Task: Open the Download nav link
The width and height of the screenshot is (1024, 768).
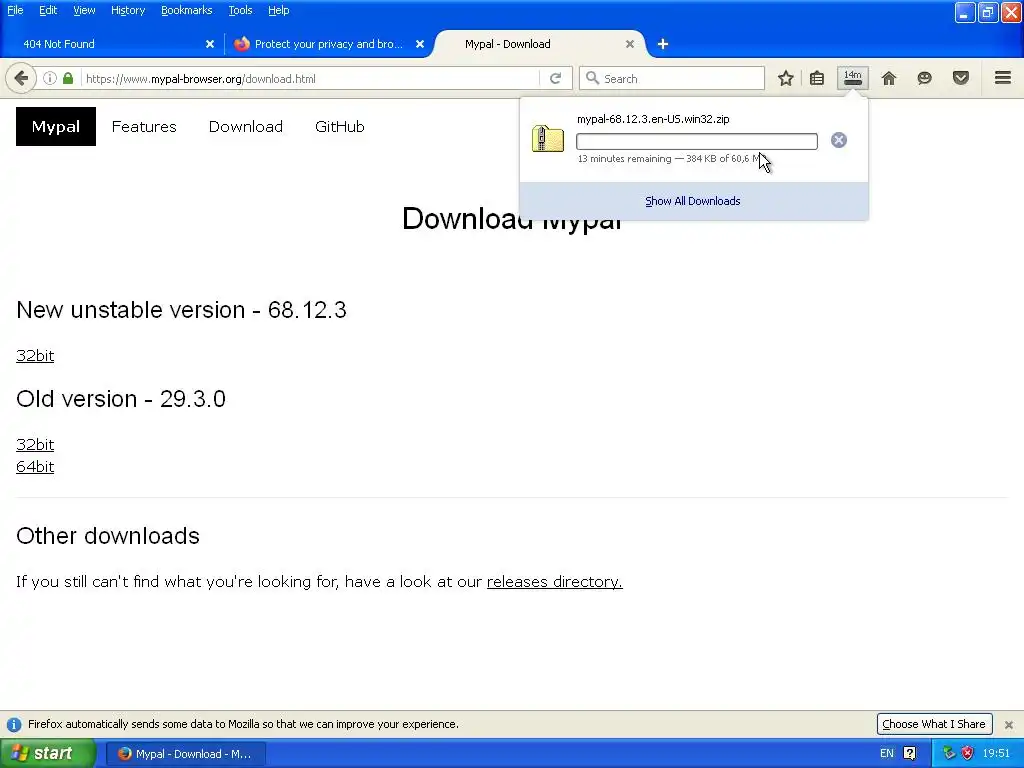Action: [246, 127]
